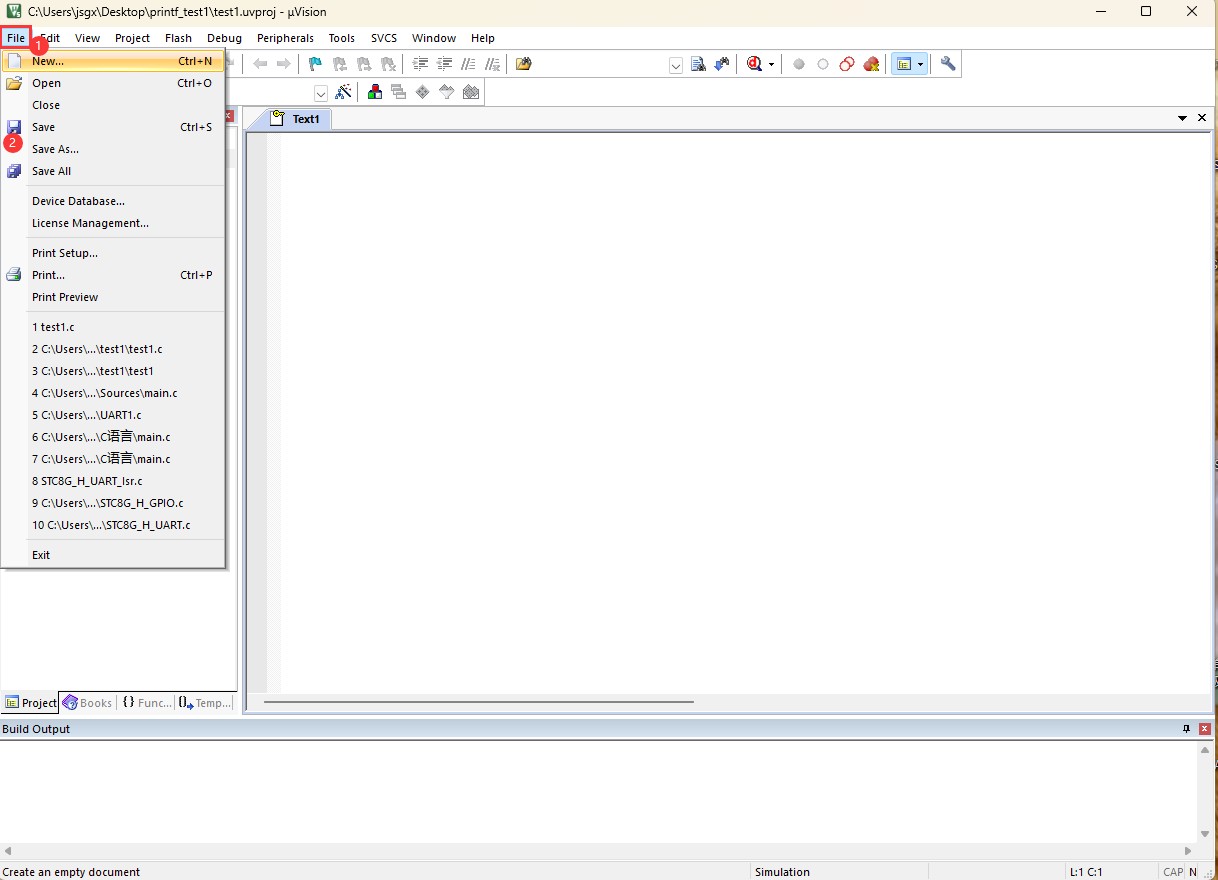Viewport: 1218px width, 880px height.
Task: Select Print Preview menu entry
Action: [113, 297]
